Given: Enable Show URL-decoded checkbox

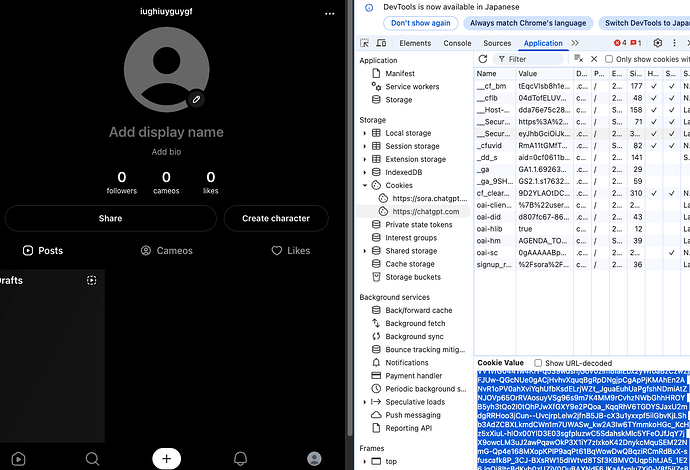Looking at the screenshot, I should [538, 363].
